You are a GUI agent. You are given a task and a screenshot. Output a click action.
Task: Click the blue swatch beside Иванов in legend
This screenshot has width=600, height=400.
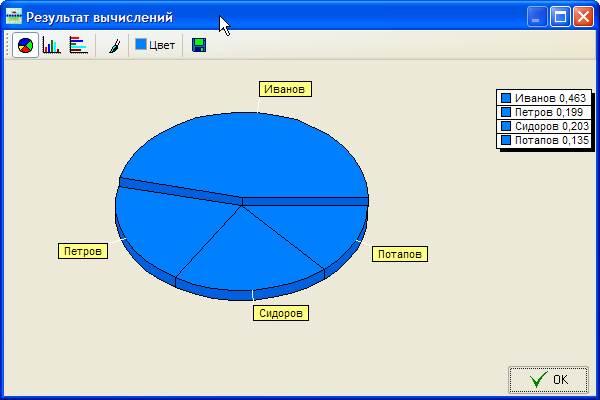point(506,98)
